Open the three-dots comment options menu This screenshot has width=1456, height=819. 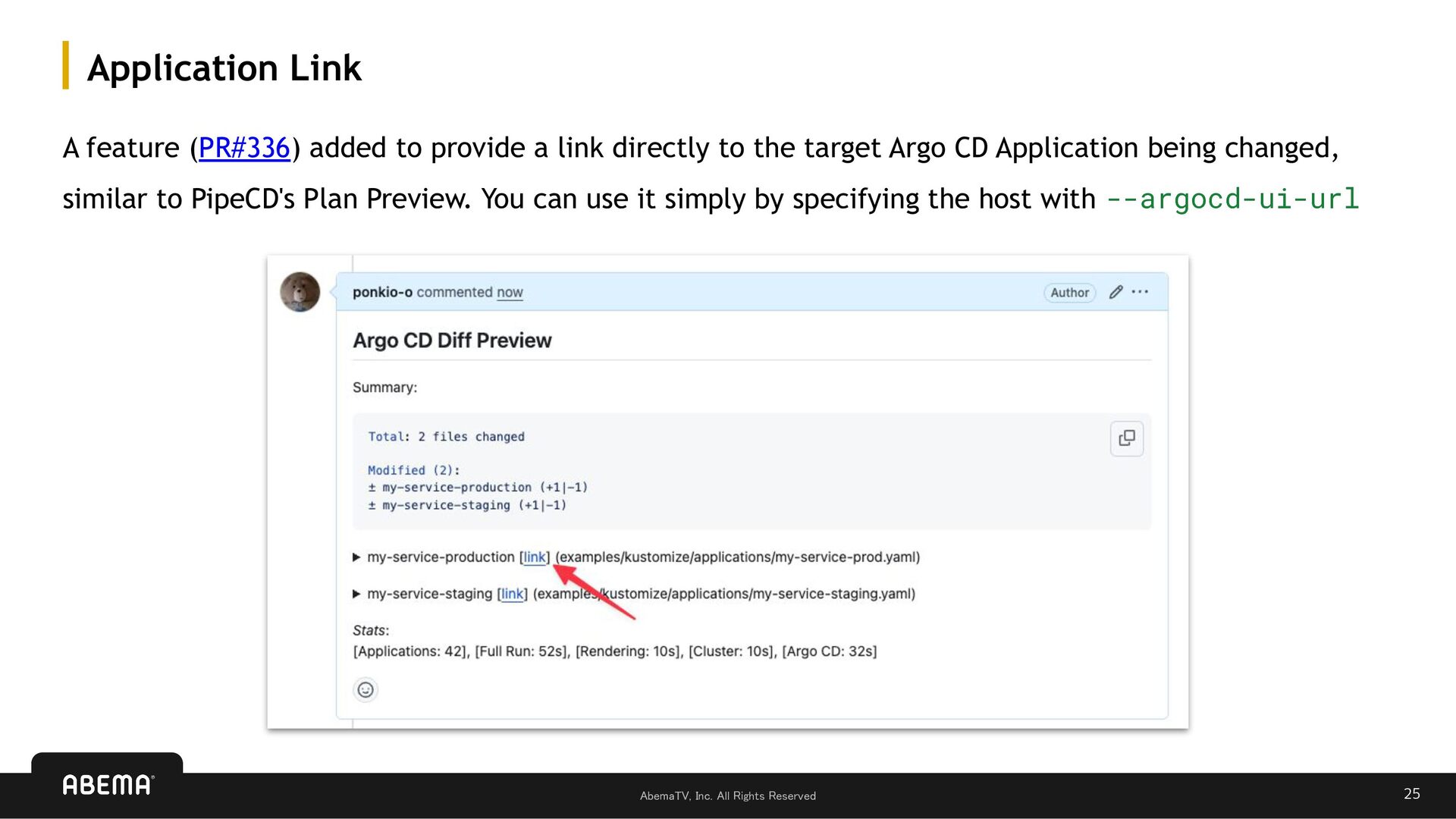tap(1140, 292)
